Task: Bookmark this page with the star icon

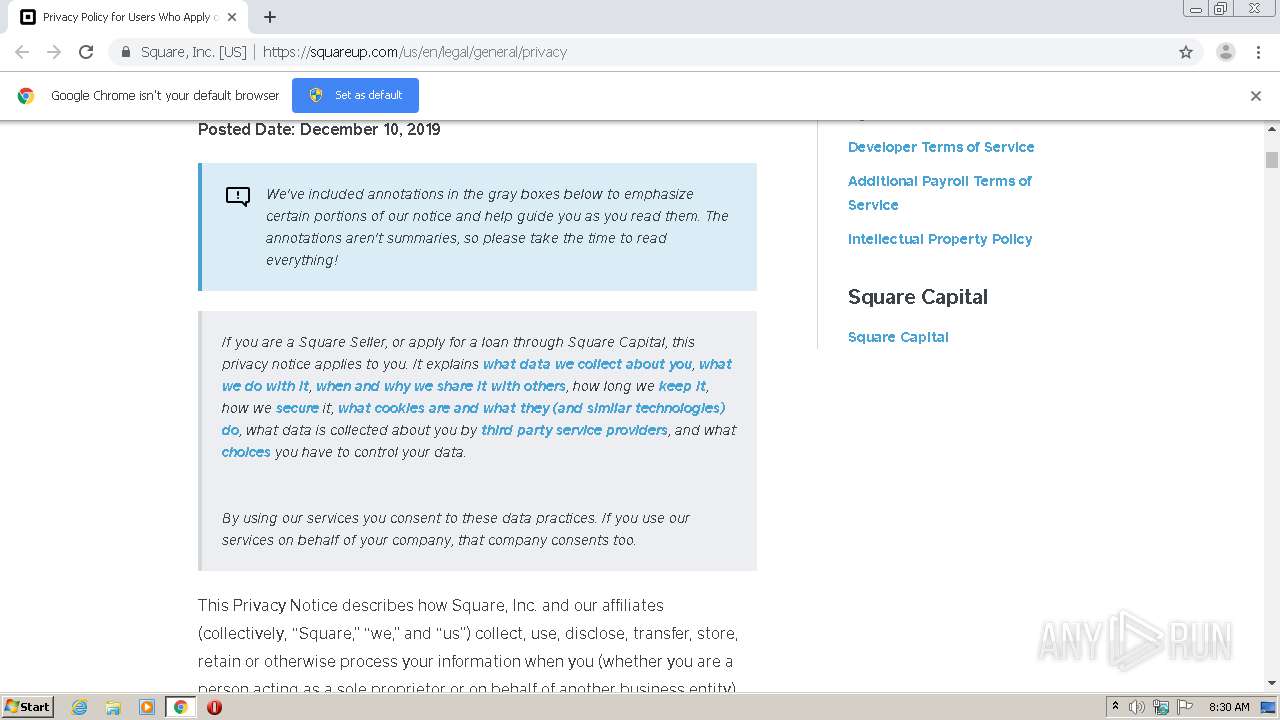Action: pos(1186,52)
